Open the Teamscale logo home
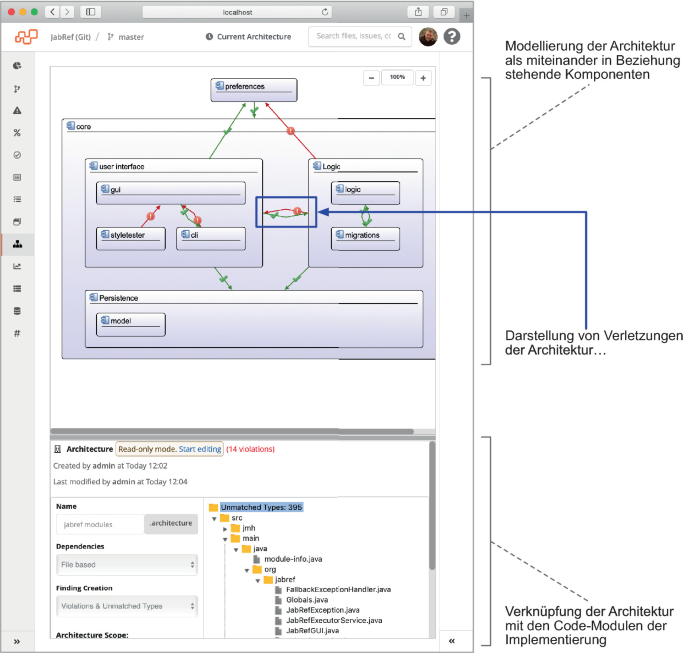685x653 pixels. tap(25, 37)
